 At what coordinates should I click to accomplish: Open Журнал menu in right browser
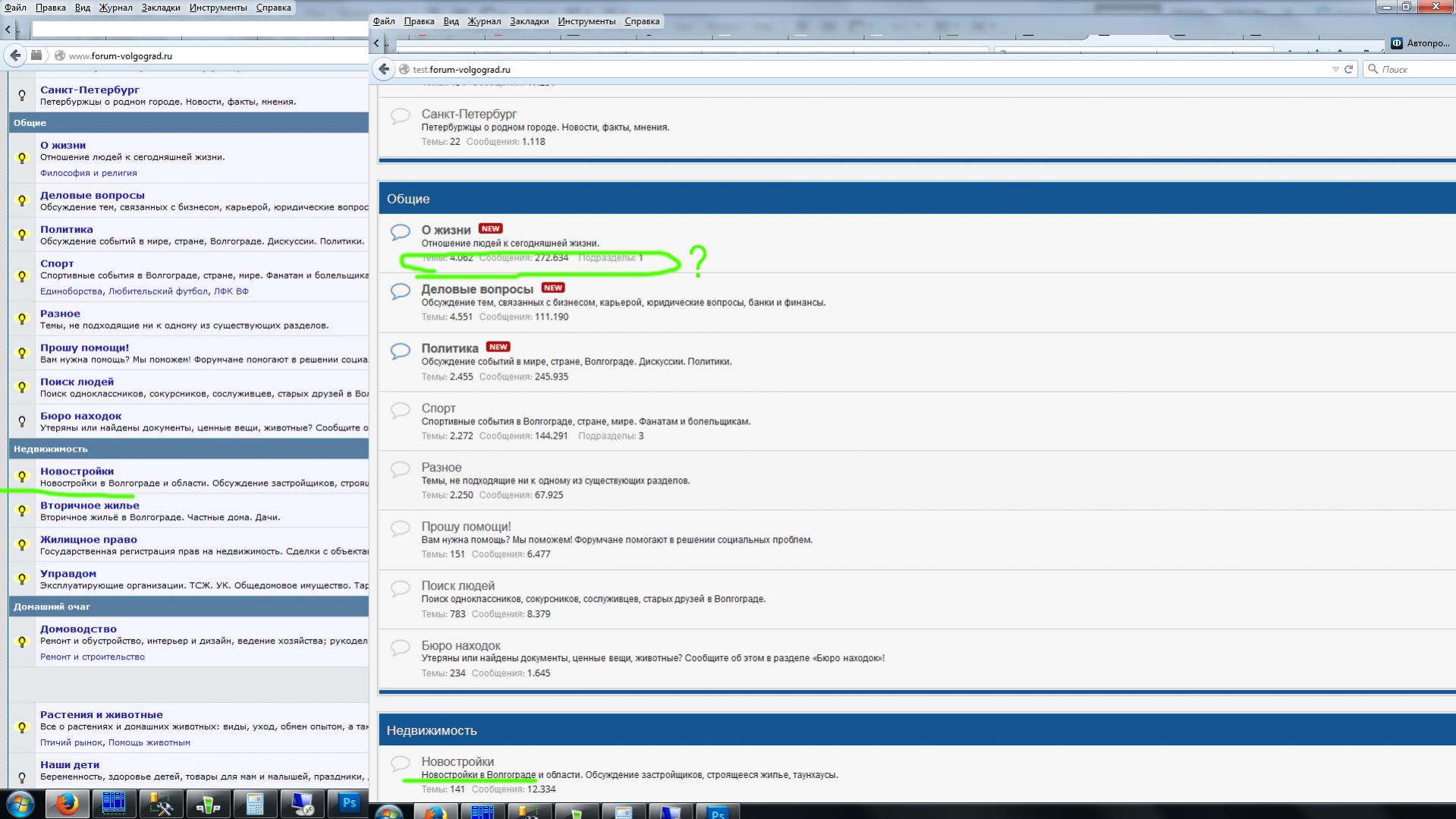tap(484, 21)
